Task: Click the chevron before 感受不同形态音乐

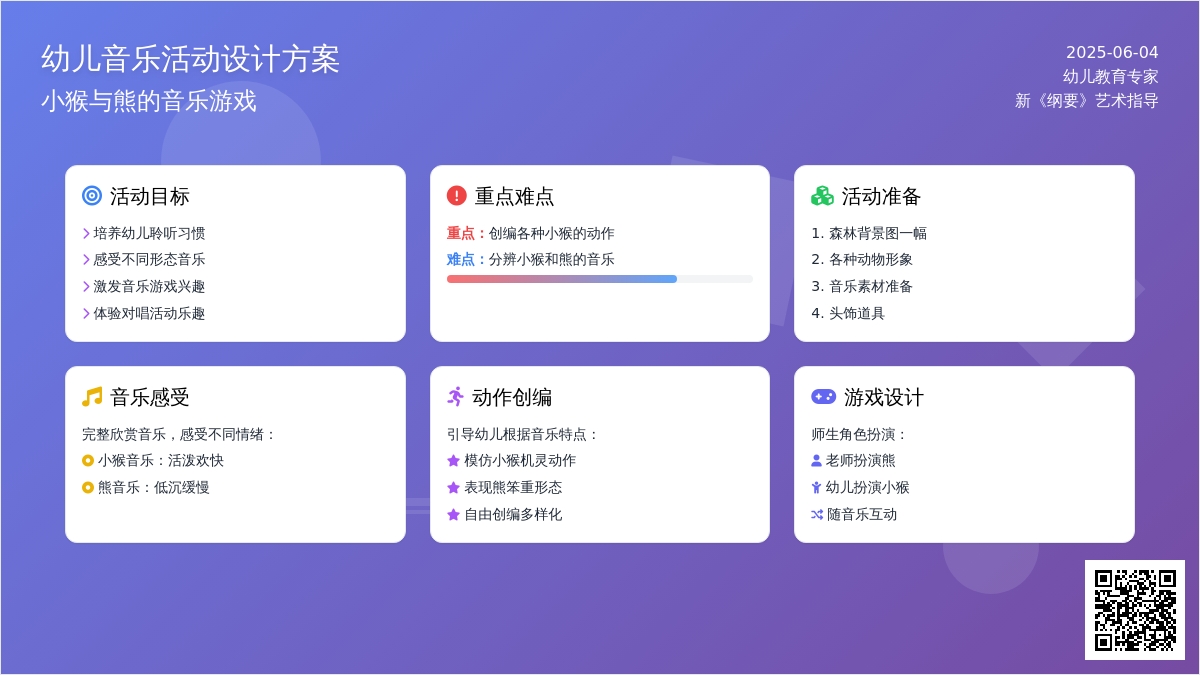Action: 86,260
